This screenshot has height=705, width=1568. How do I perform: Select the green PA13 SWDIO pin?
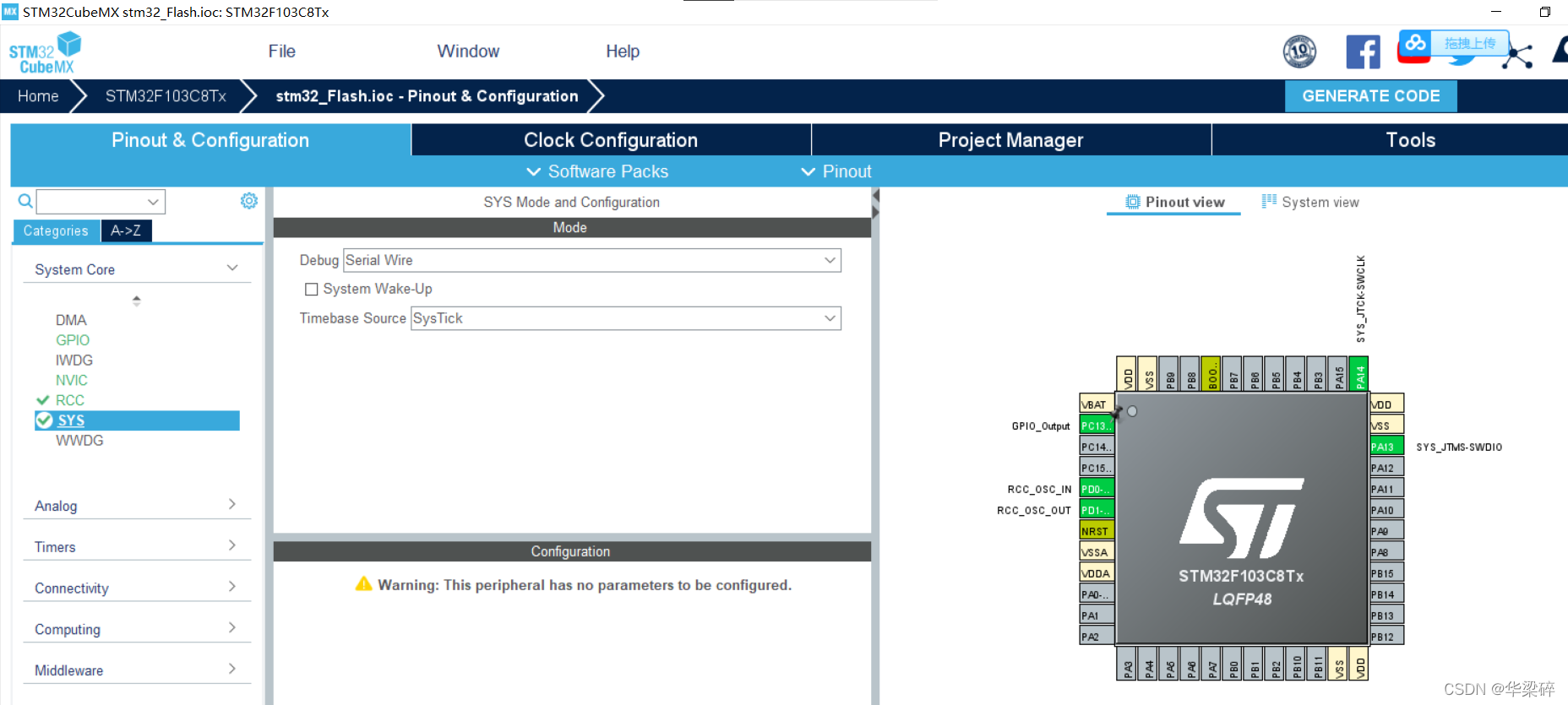click(1386, 447)
